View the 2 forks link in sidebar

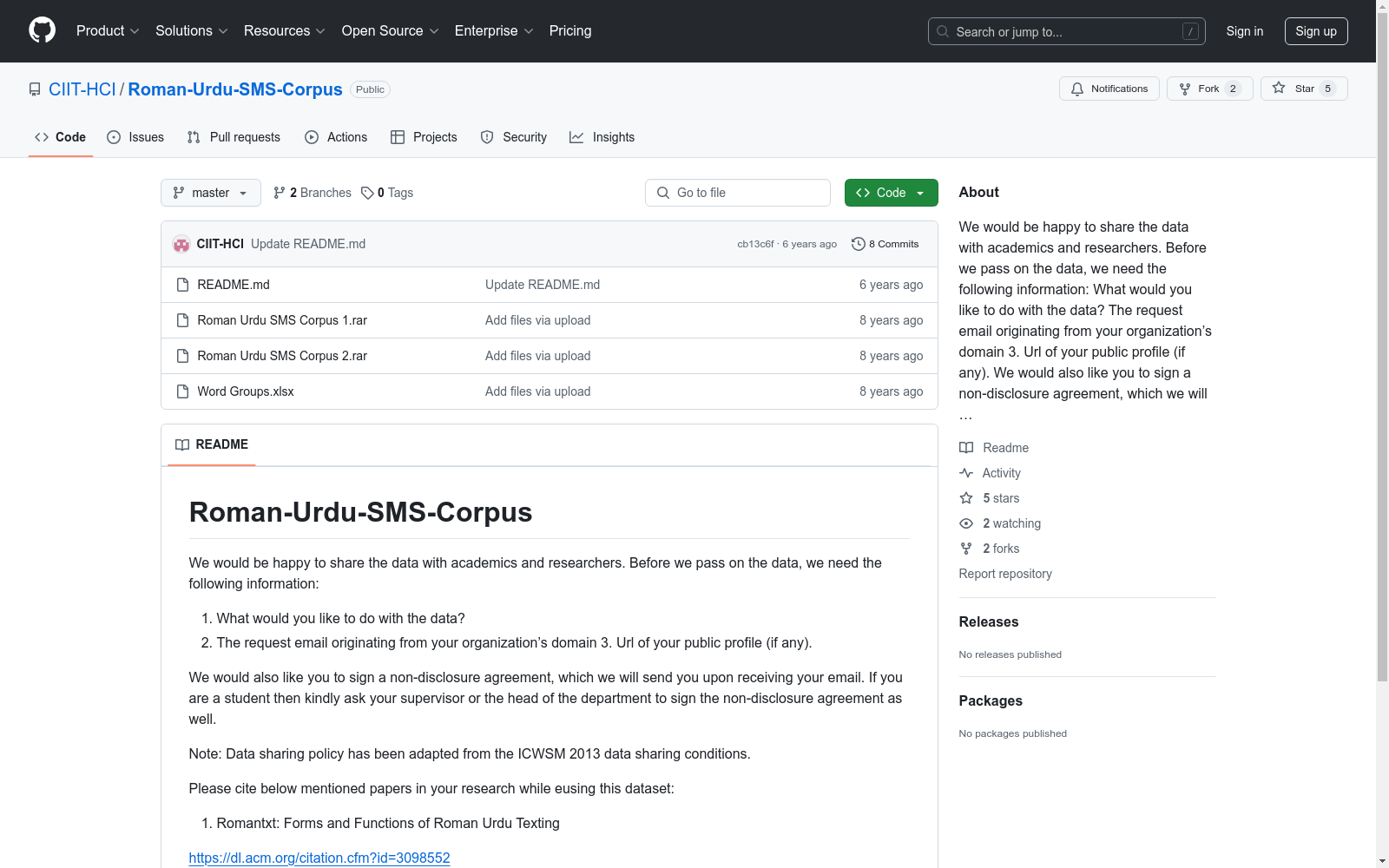point(990,549)
